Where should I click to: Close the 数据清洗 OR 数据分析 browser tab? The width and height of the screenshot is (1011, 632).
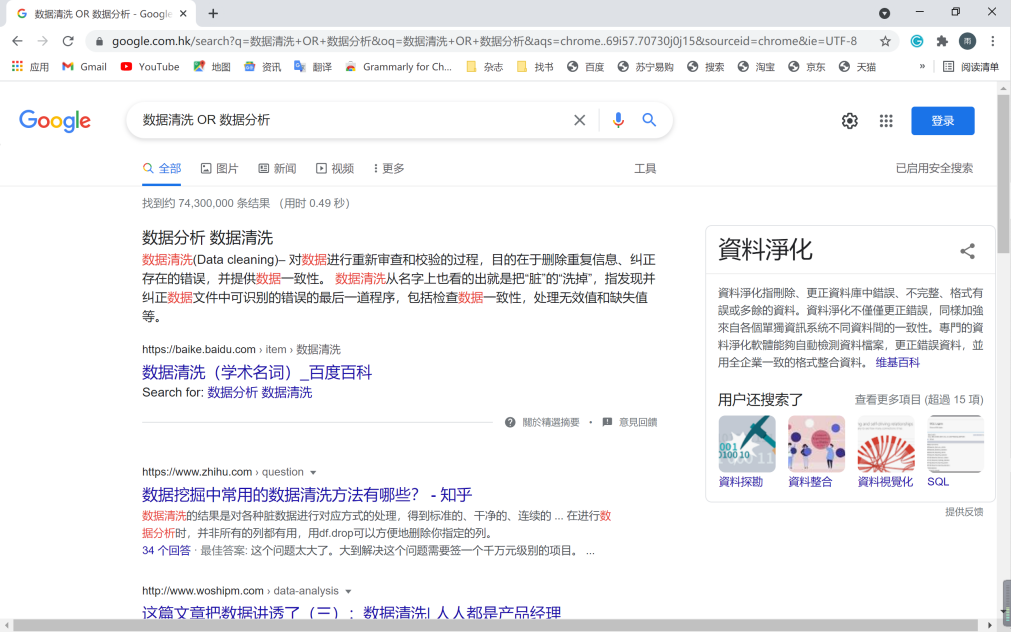184,14
